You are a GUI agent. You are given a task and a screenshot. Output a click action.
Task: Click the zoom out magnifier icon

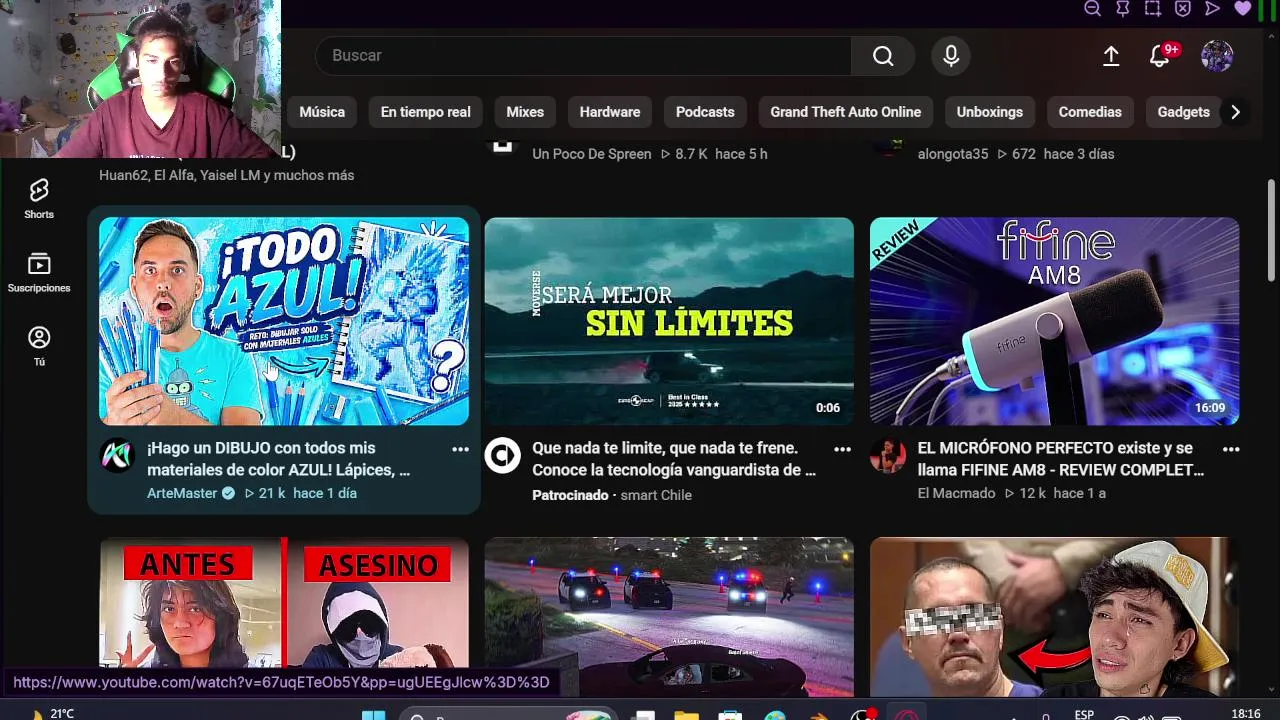coord(1093,8)
